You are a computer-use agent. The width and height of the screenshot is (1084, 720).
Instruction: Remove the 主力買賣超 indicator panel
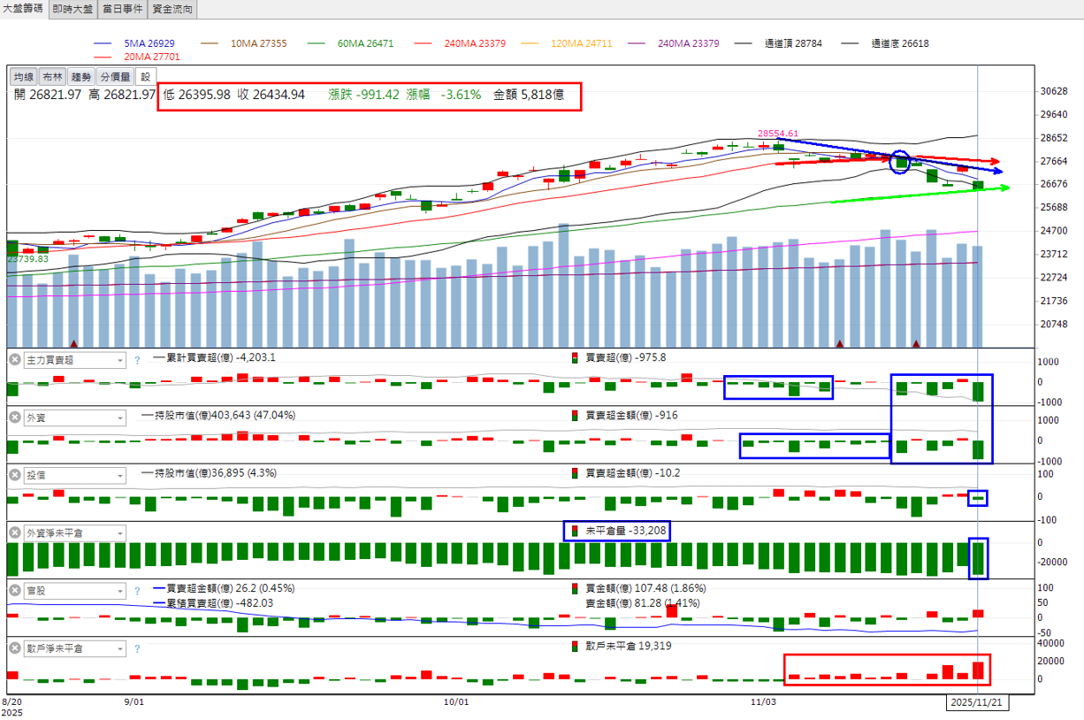tap(15, 360)
